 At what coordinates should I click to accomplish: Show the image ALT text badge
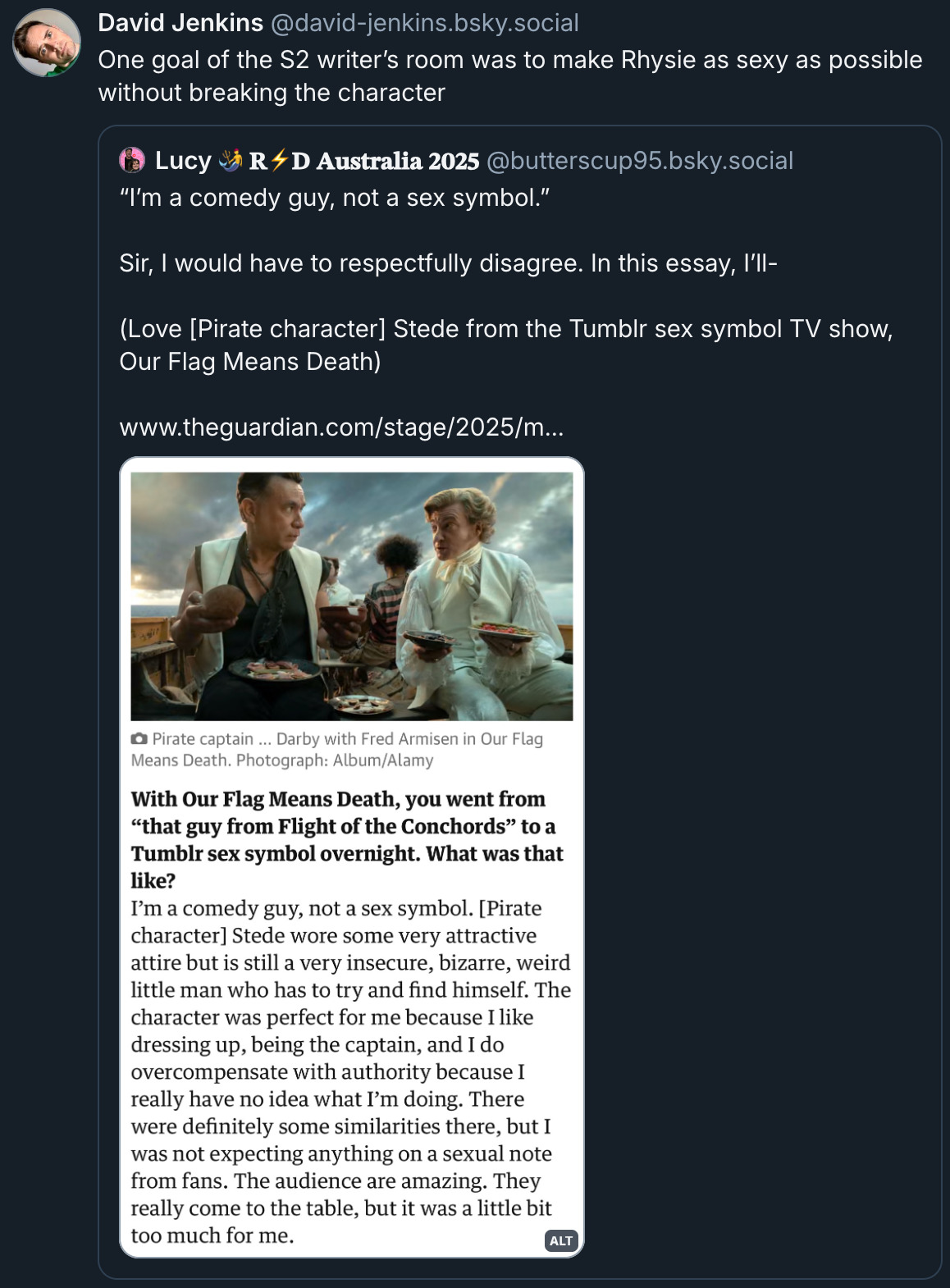(561, 1240)
